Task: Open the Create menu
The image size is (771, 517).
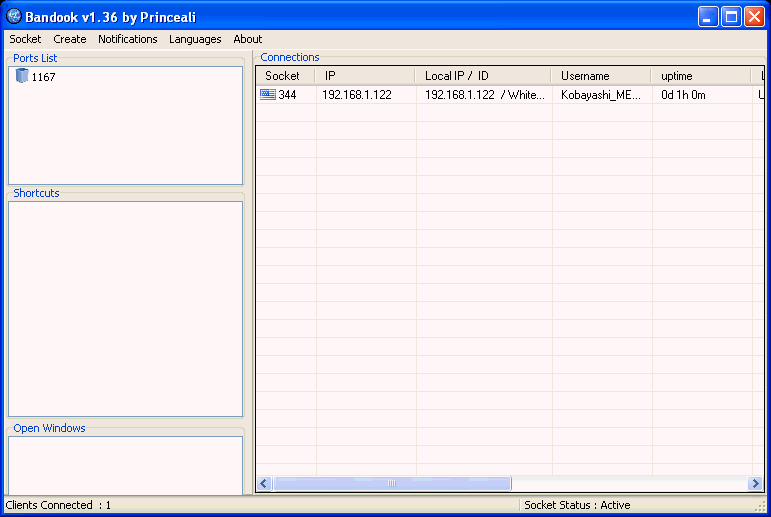Action: click(x=70, y=39)
